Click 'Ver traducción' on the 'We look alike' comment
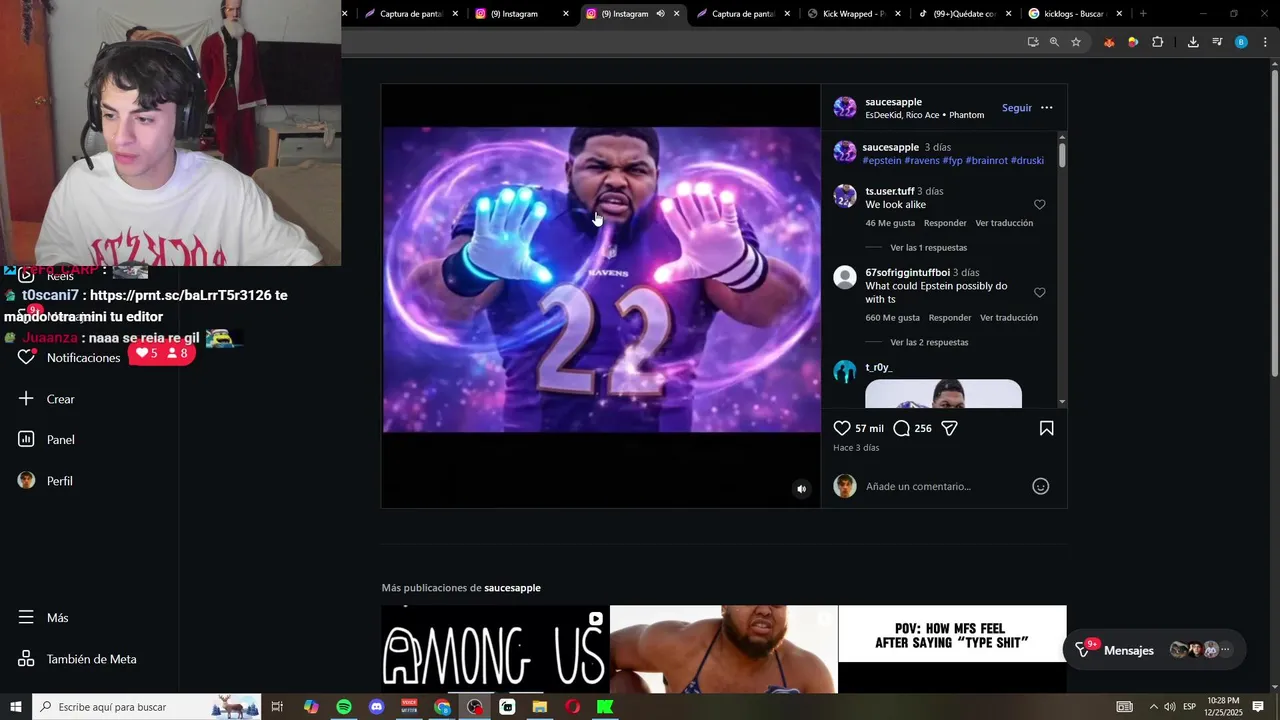 pyautogui.click(x=1004, y=223)
